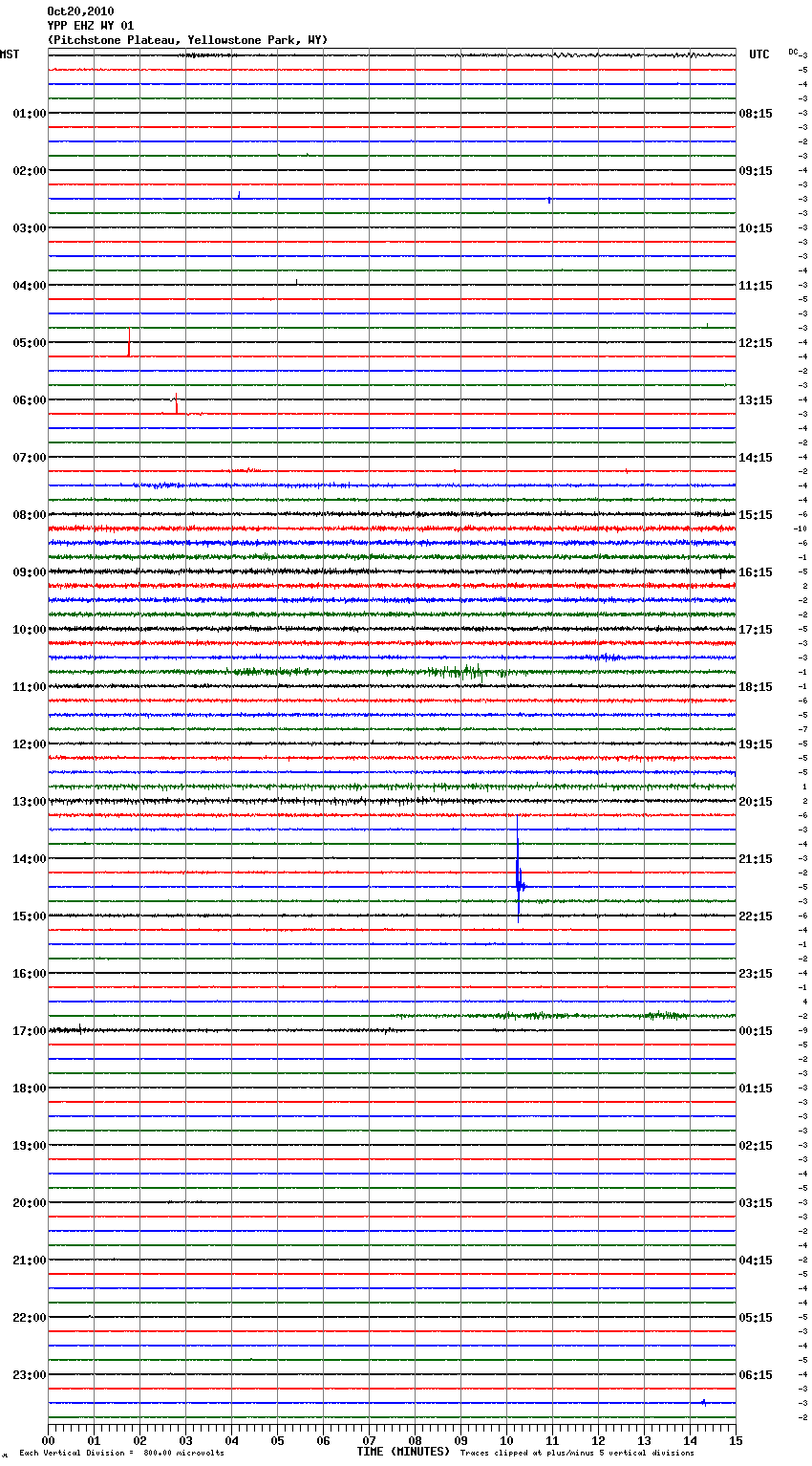Select the "02:00" MST hour label
This screenshot has height=1466, width=812.
pyautogui.click(x=30, y=171)
